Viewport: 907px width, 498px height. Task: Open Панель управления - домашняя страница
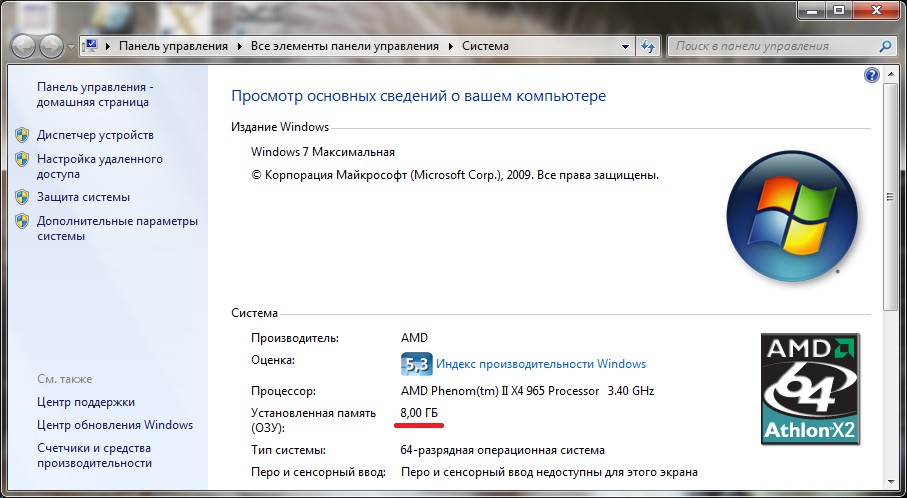[95, 94]
